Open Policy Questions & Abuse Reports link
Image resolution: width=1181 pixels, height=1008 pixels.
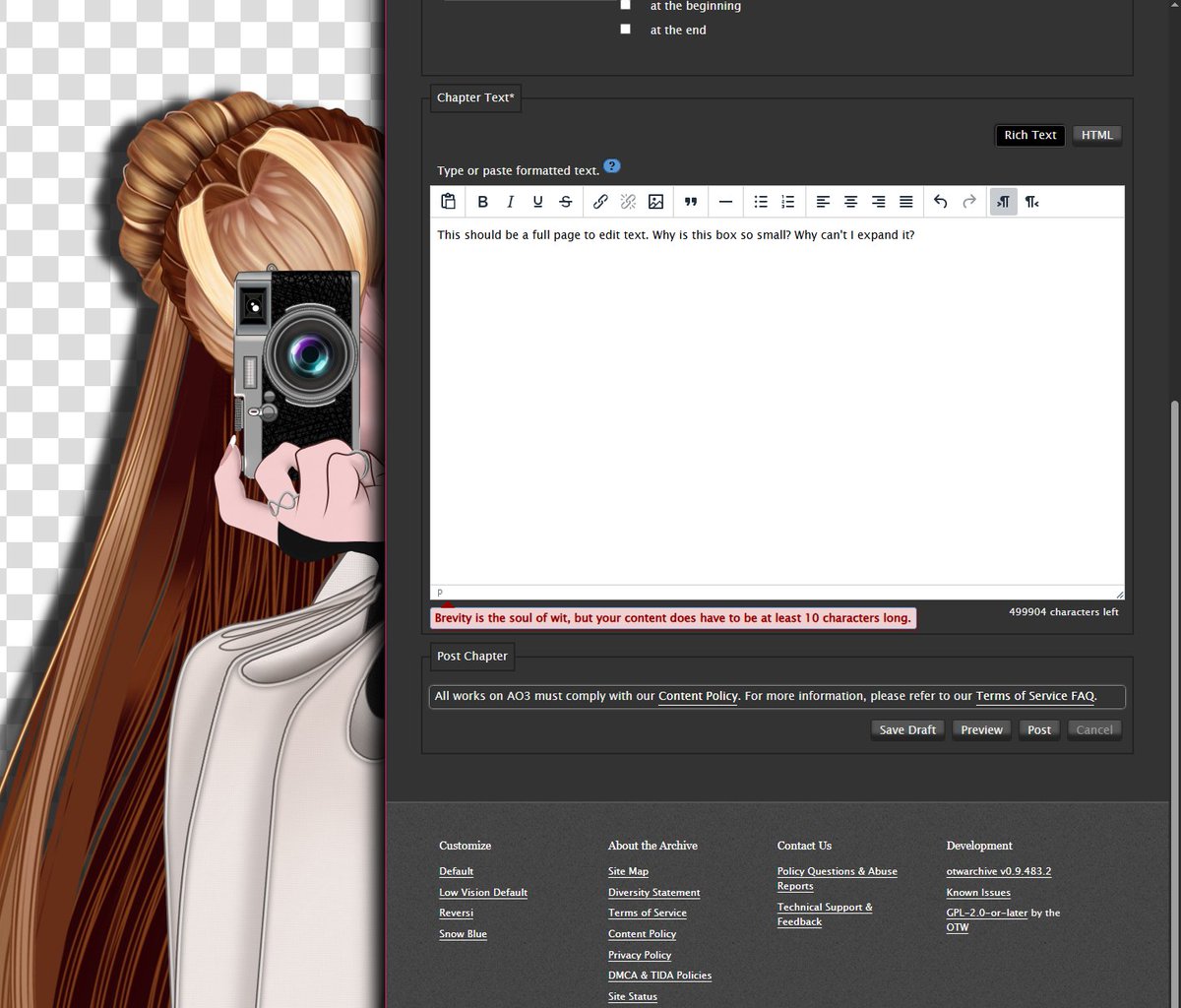(838, 879)
